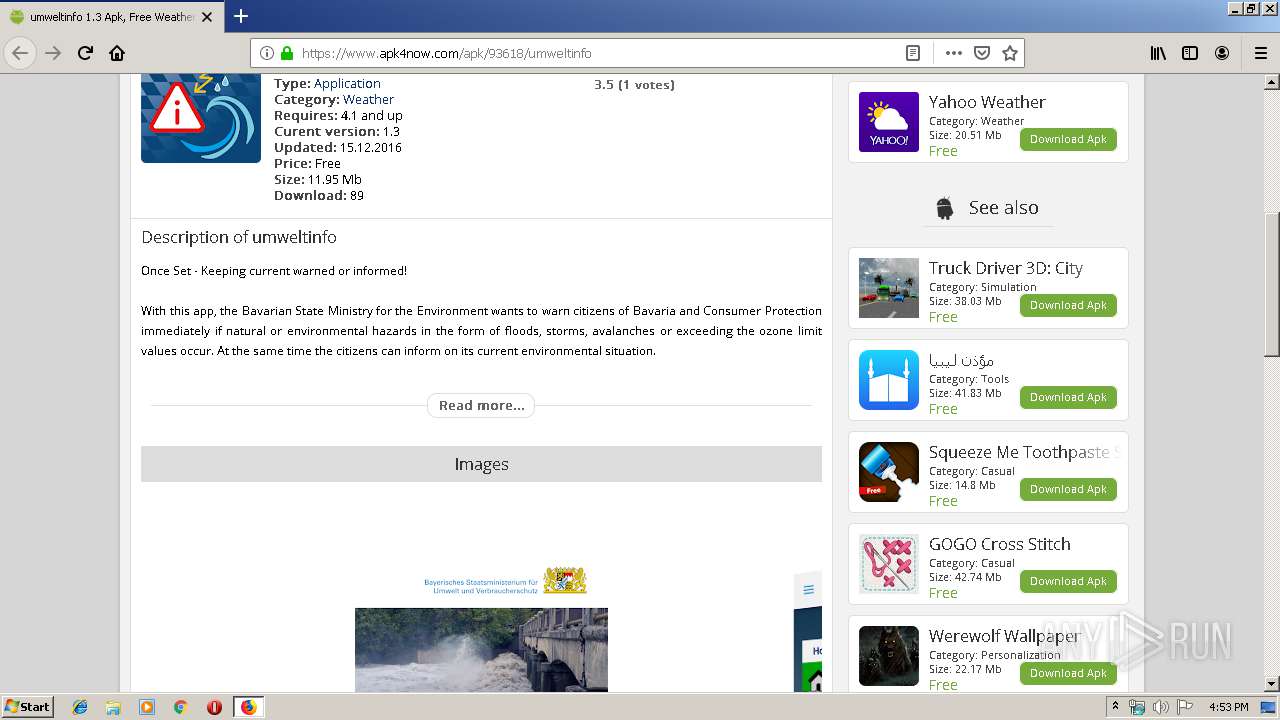The width and height of the screenshot is (1280, 720).
Task: Download the Arabic prayer Tools app Apk
Action: click(1068, 397)
